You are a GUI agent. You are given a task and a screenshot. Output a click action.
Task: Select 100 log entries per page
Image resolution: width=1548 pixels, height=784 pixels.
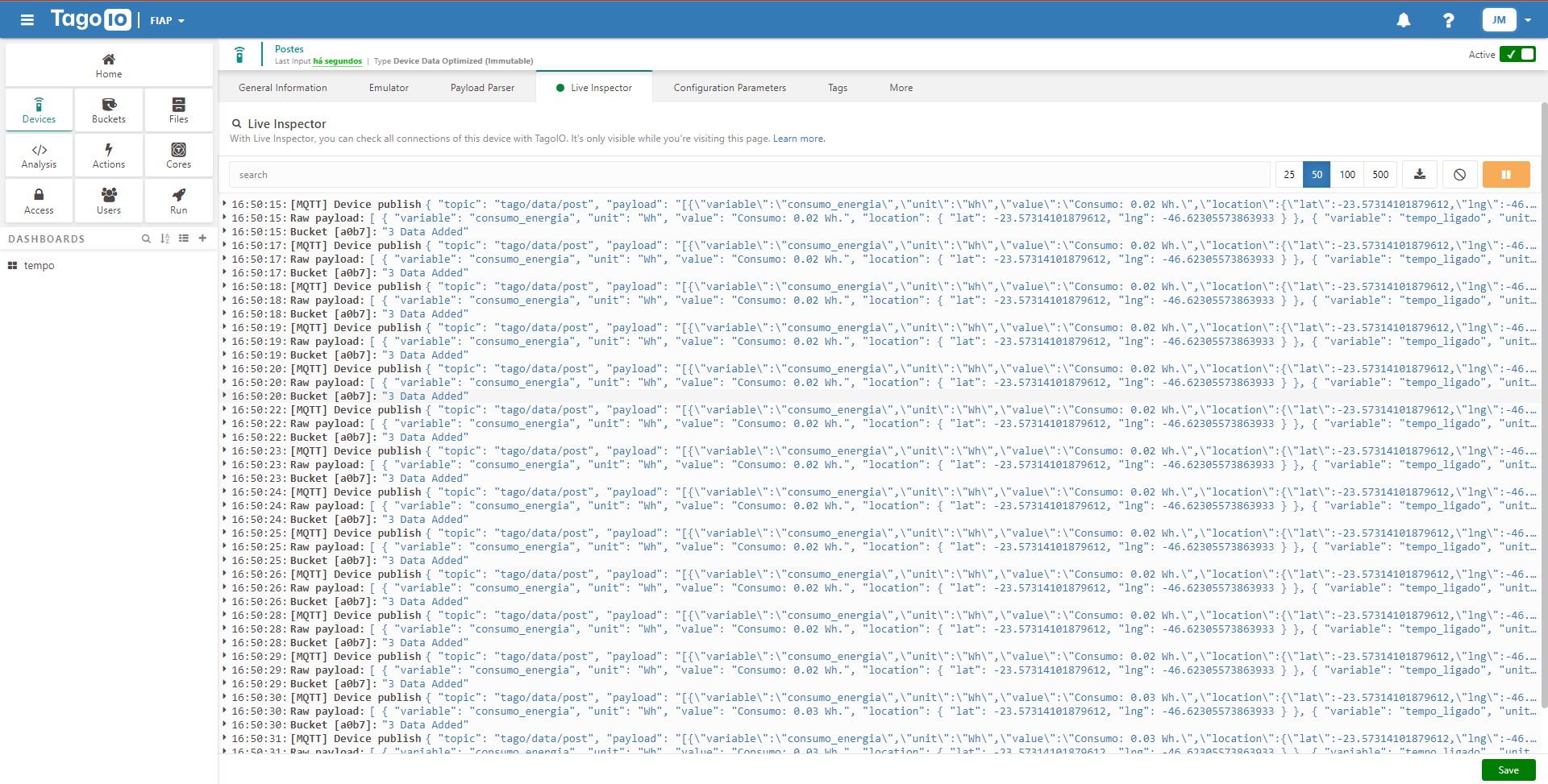pos(1347,174)
